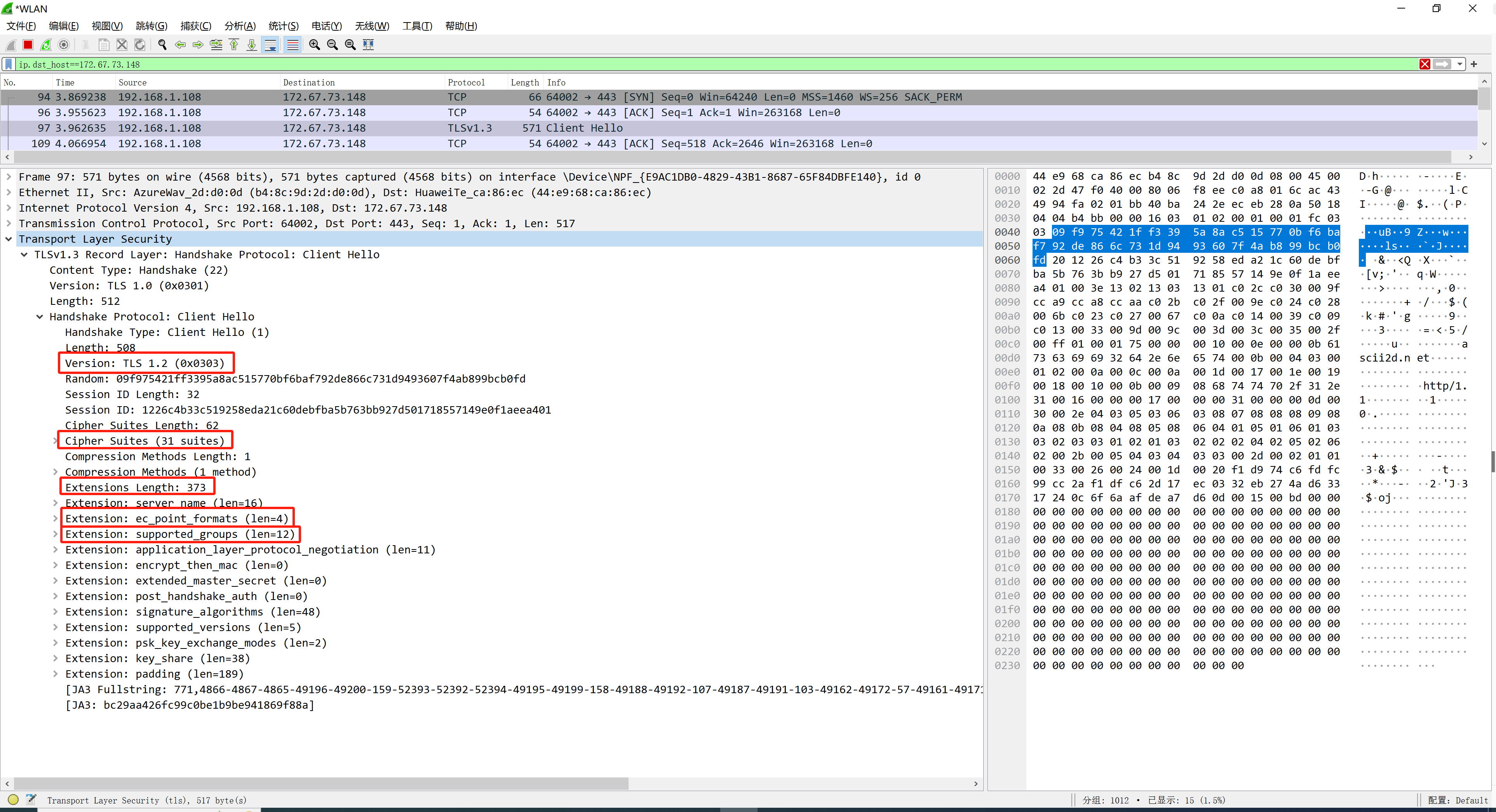This screenshot has height=812, width=1496.
Task: Expand Extension: server_name node
Action: click(55, 503)
